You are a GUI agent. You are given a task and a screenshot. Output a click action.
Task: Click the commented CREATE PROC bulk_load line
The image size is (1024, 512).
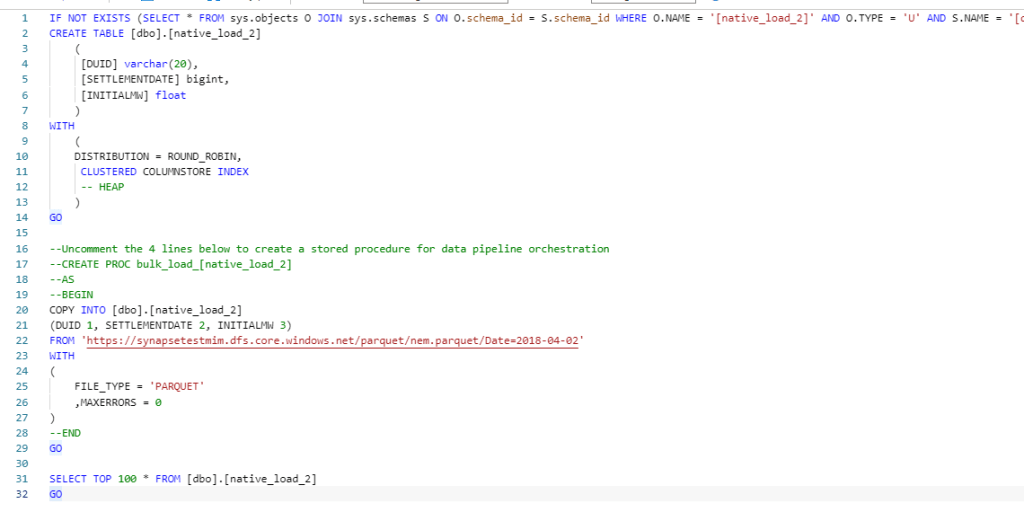point(170,264)
